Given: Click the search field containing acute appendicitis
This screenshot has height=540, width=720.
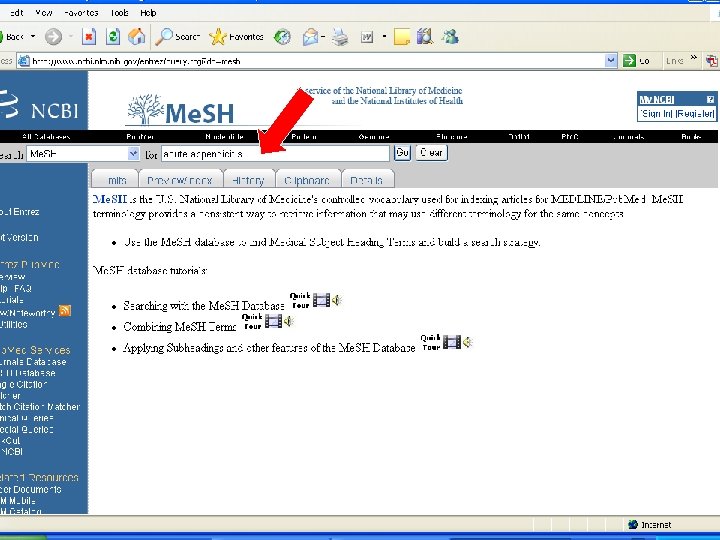Looking at the screenshot, I should pos(276,154).
